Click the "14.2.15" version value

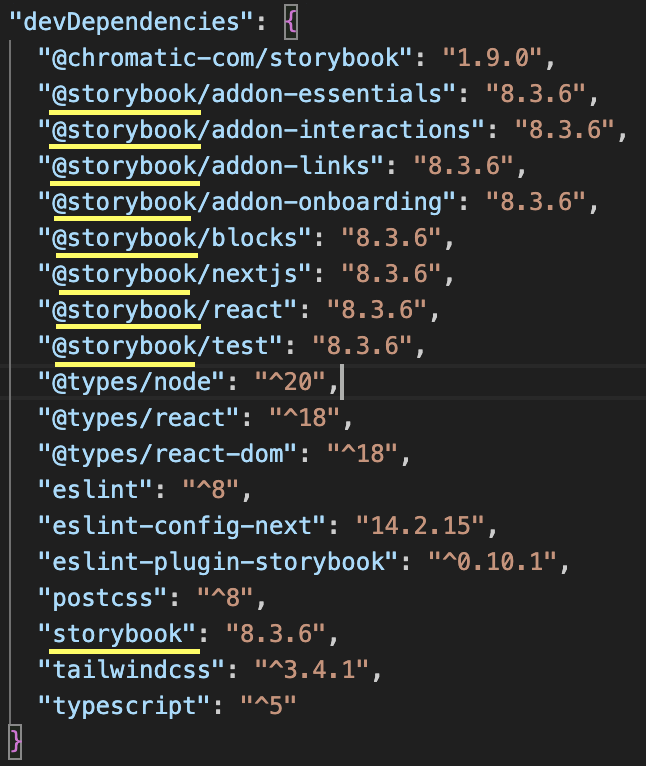point(420,526)
